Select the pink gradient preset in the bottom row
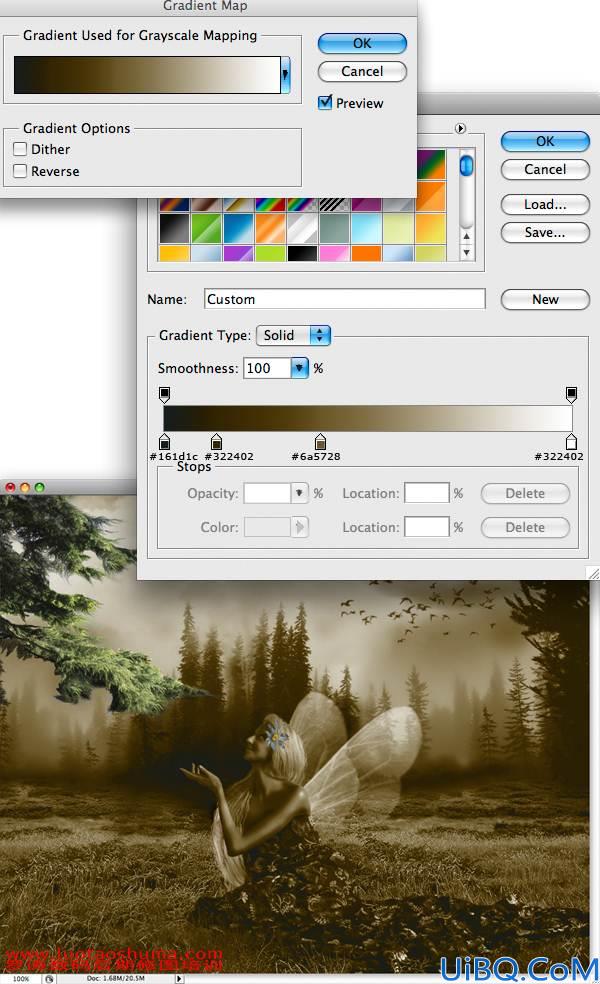The image size is (600, 984). coord(335,254)
